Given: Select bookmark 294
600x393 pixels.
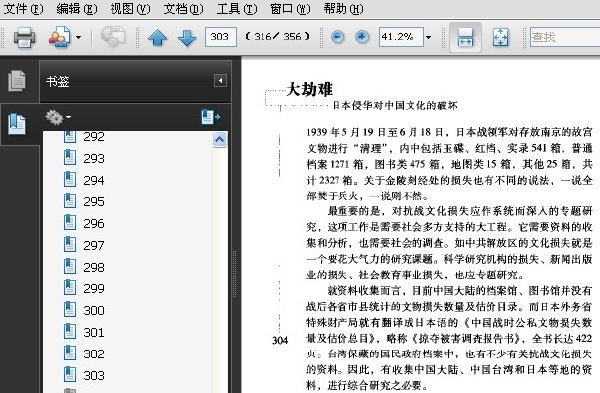Looking at the screenshot, I should click(94, 180).
